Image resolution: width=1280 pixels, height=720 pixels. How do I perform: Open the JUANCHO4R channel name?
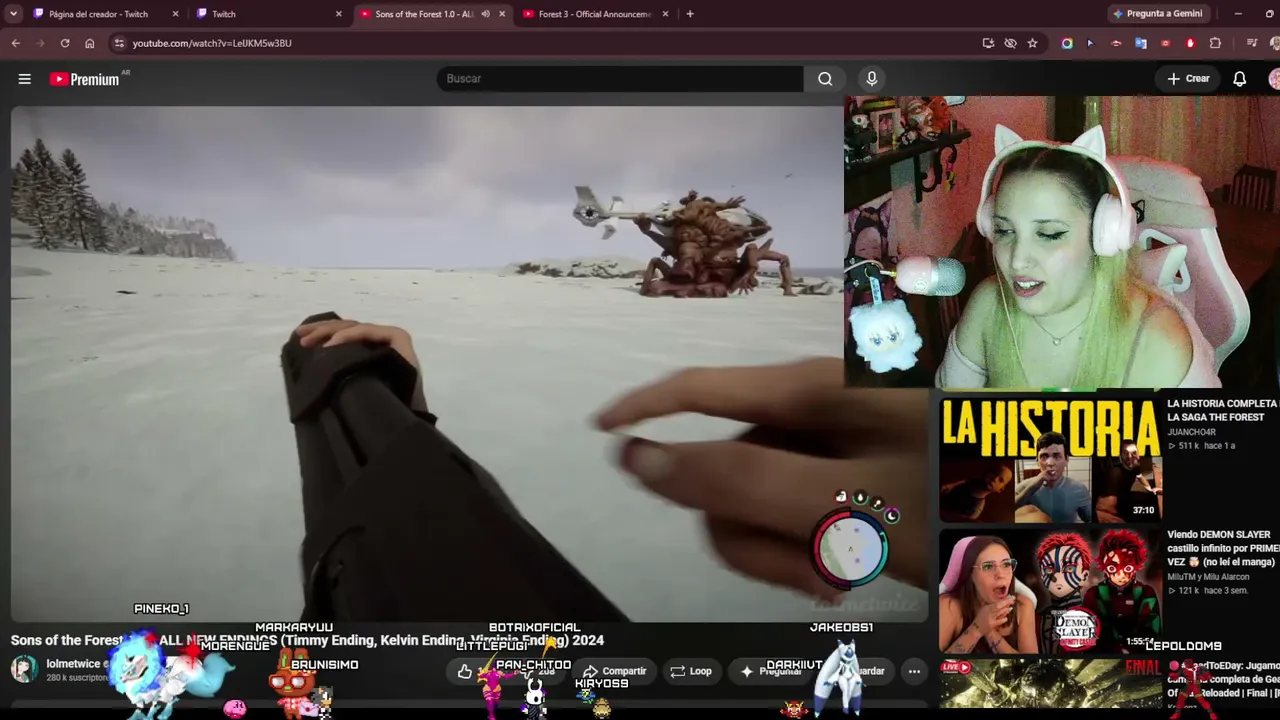pos(1192,432)
